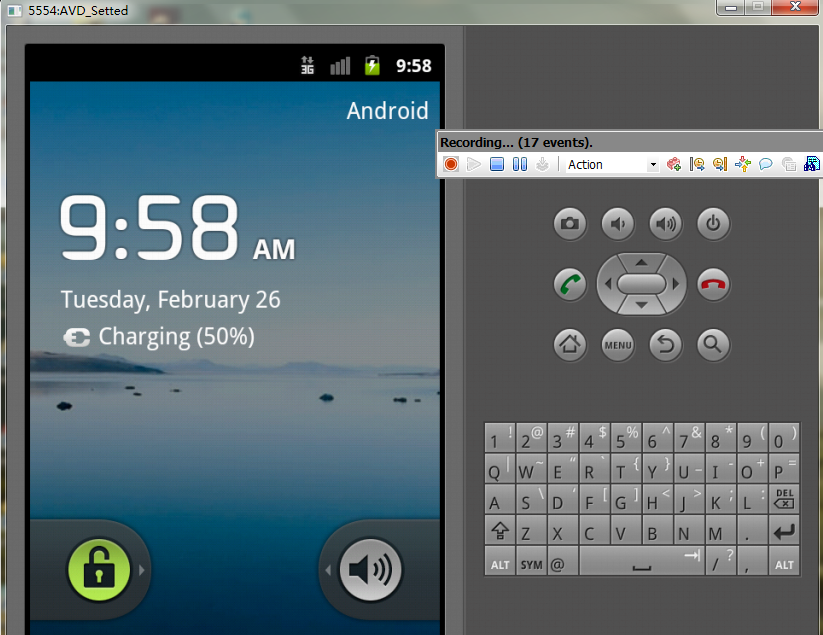Click the right ALT key on emulator keyboard
Image resolution: width=823 pixels, height=635 pixels.
coord(784,561)
